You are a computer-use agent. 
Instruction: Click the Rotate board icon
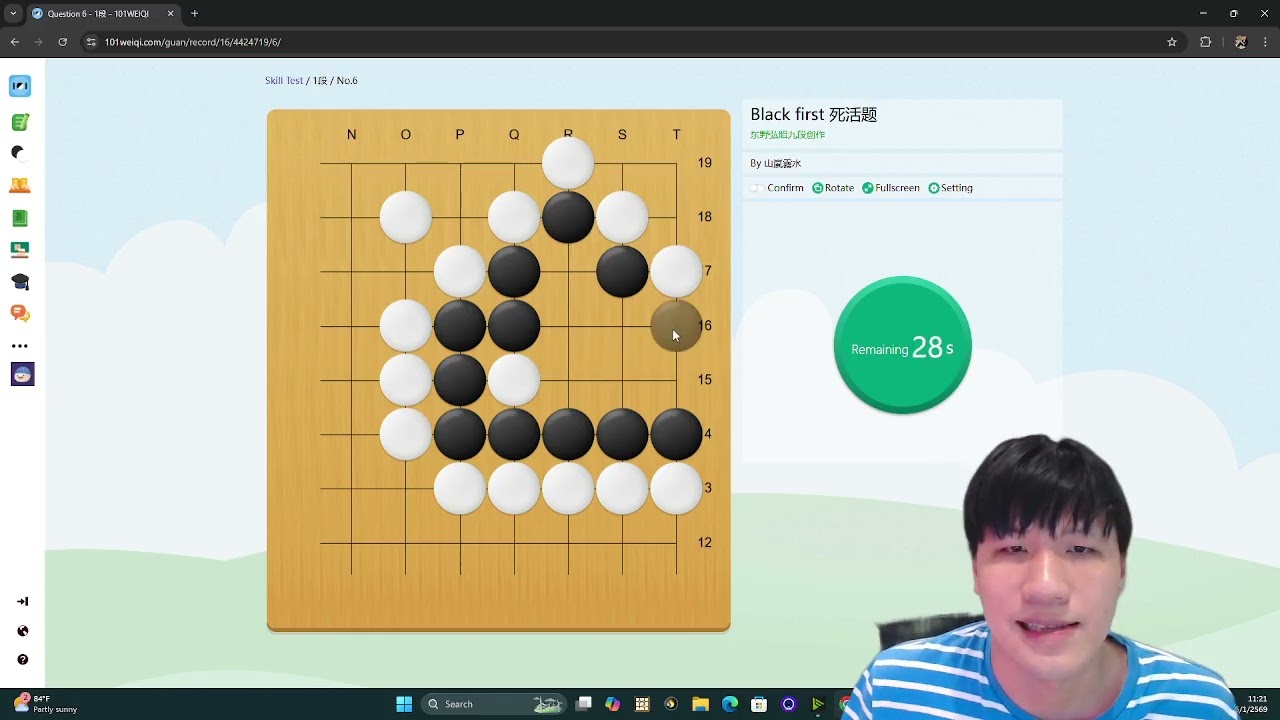pos(818,188)
